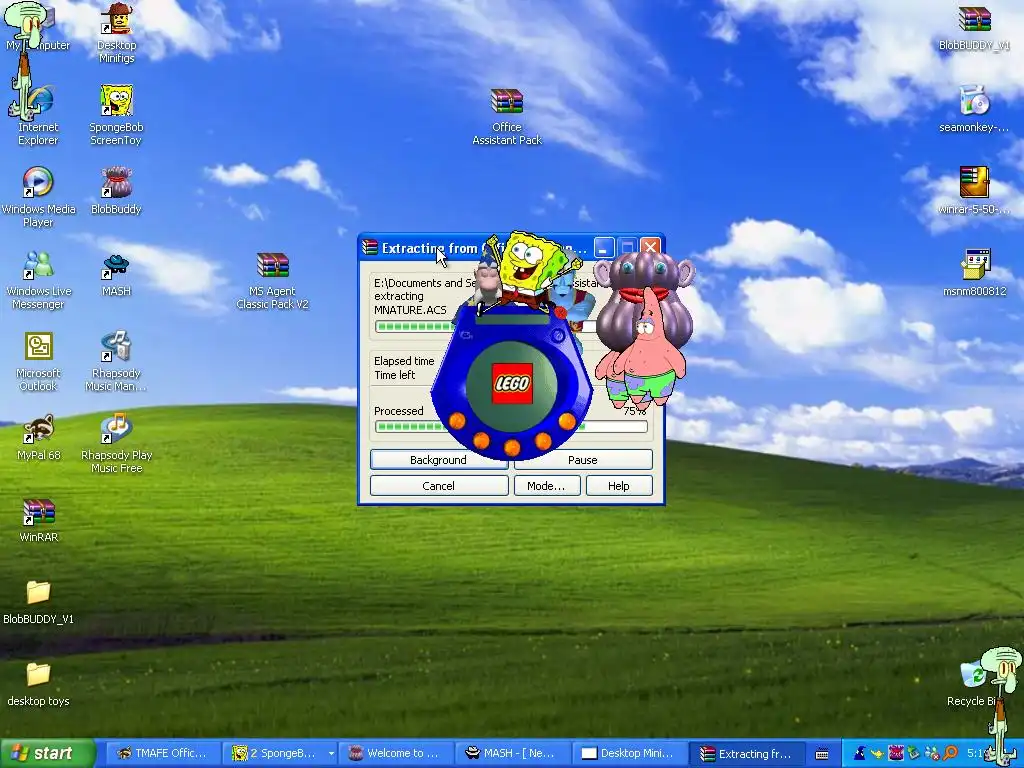
Task: Open the Desktop Minifigs shortcut icon
Action: pyautogui.click(x=116, y=33)
